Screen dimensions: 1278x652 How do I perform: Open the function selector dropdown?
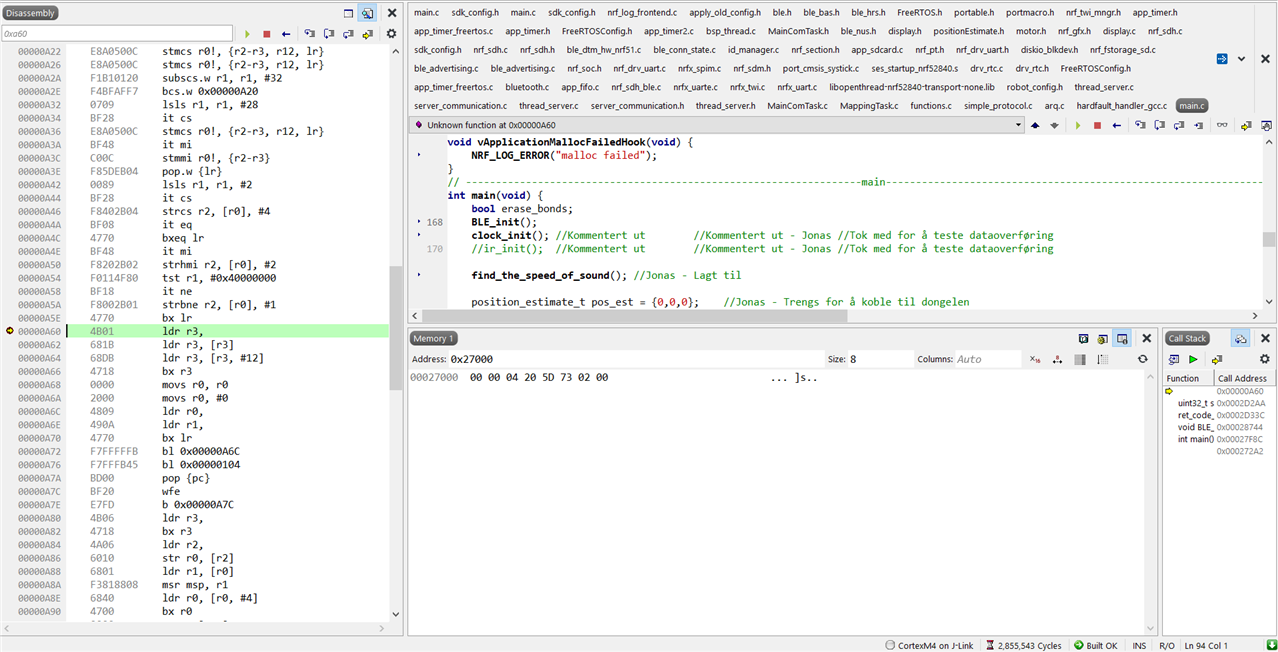(x=1019, y=125)
